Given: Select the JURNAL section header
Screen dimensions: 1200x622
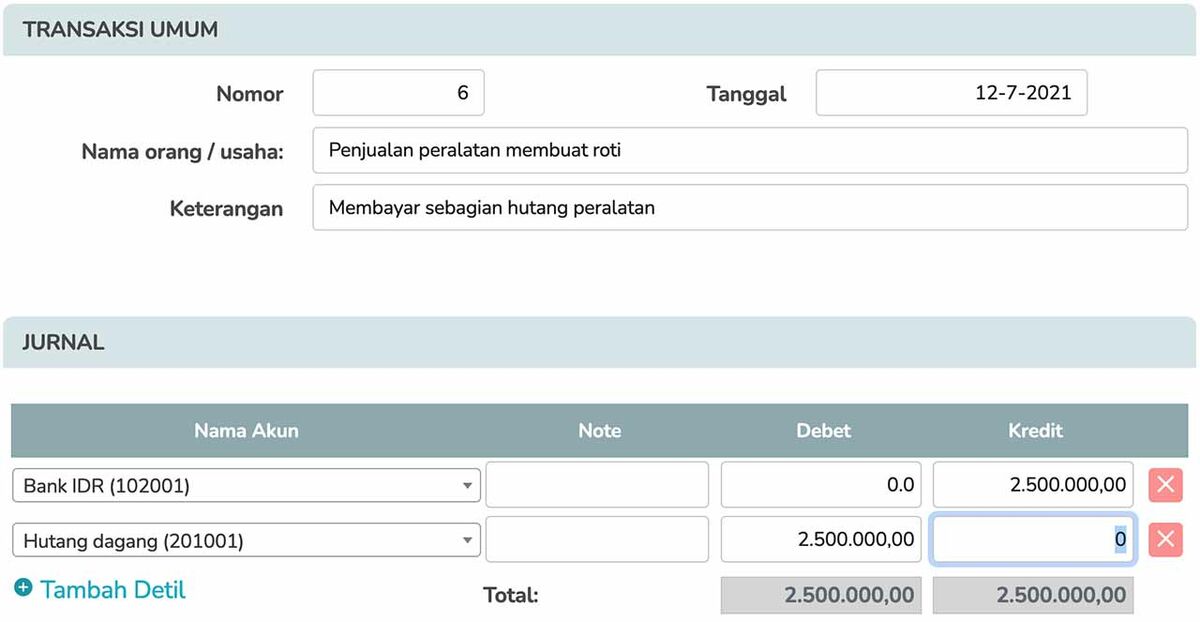Looking at the screenshot, I should pos(63,342).
